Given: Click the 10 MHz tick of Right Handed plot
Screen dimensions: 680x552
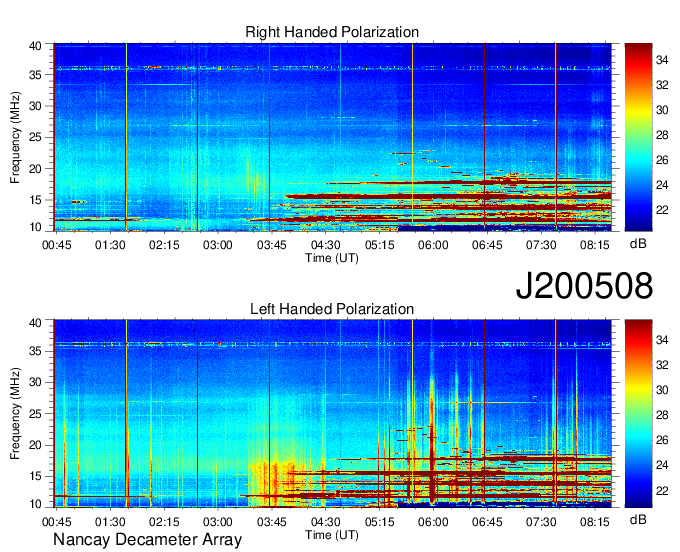Looking at the screenshot, I should click(35, 227).
